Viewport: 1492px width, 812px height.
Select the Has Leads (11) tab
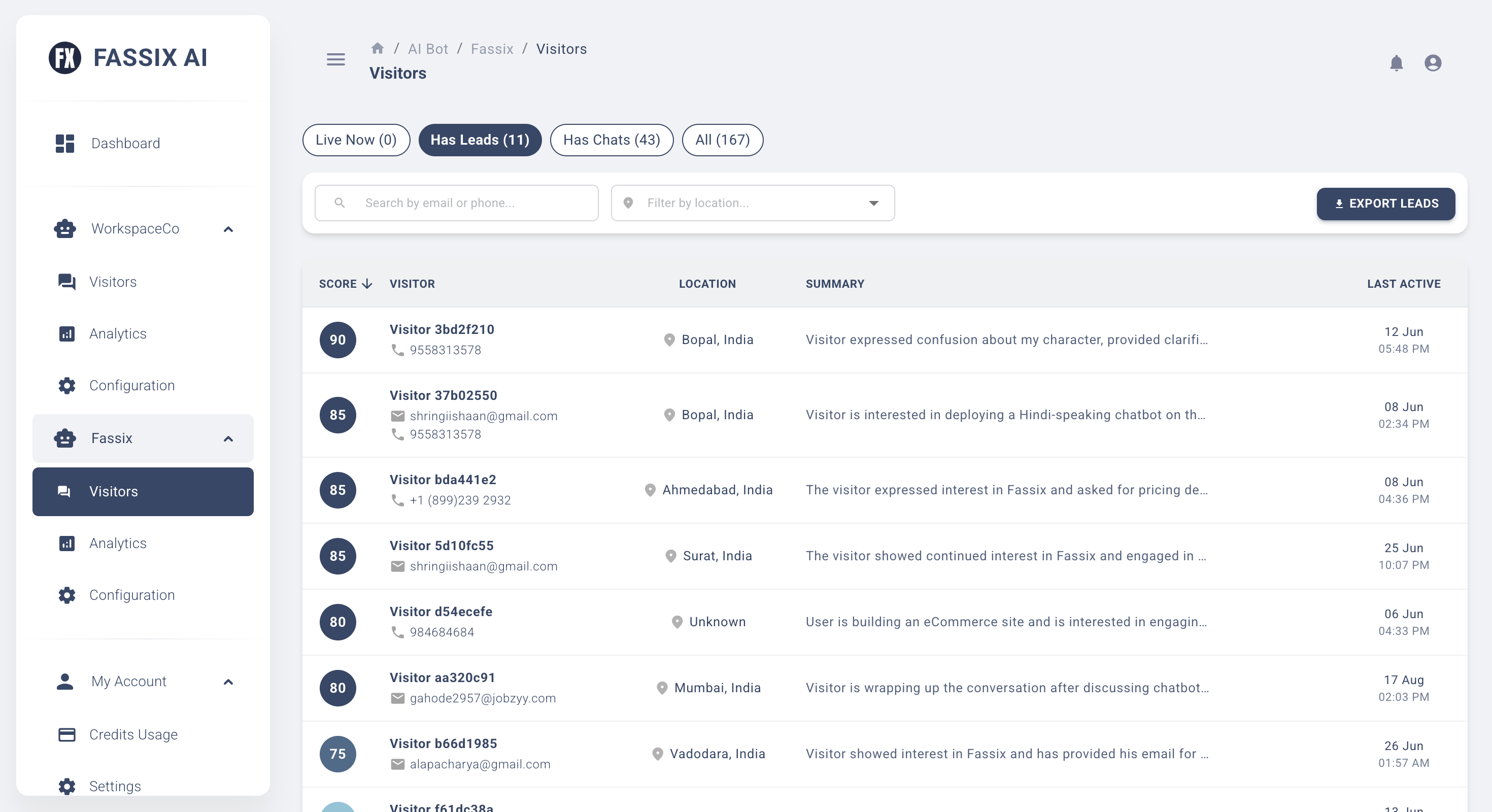[480, 140]
